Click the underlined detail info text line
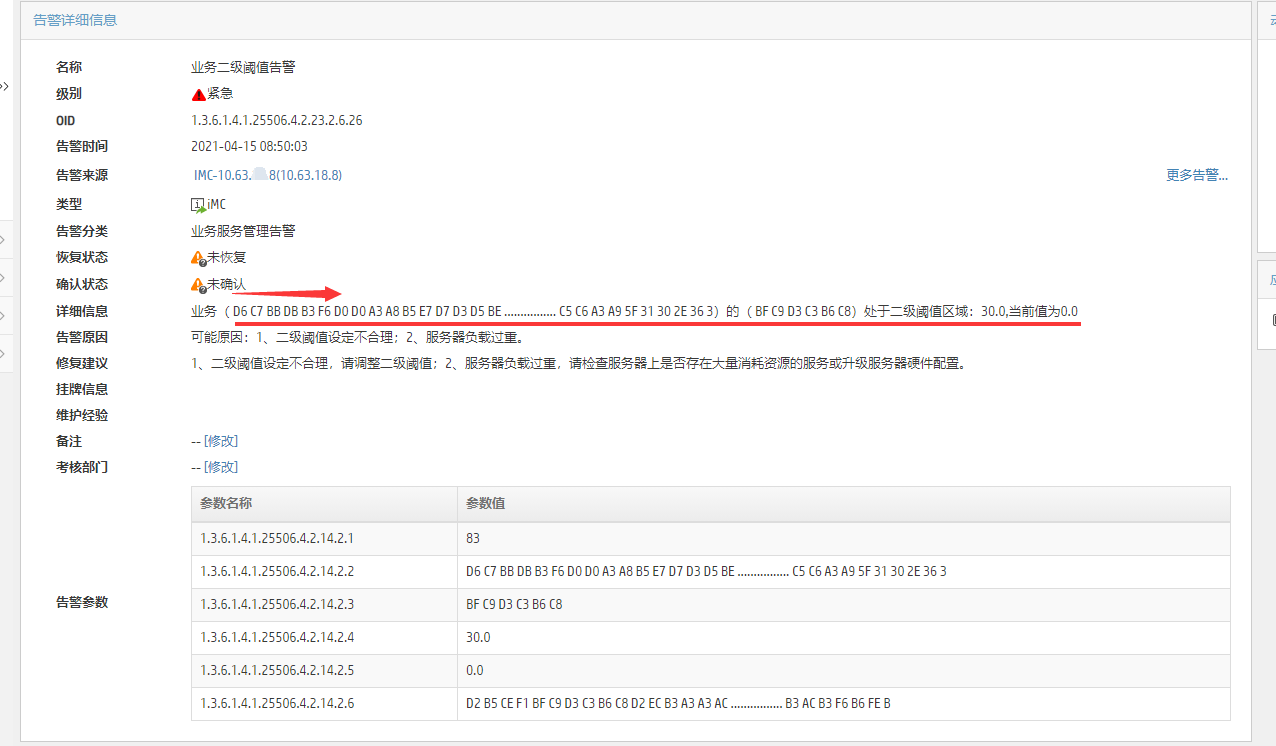 [x=634, y=311]
